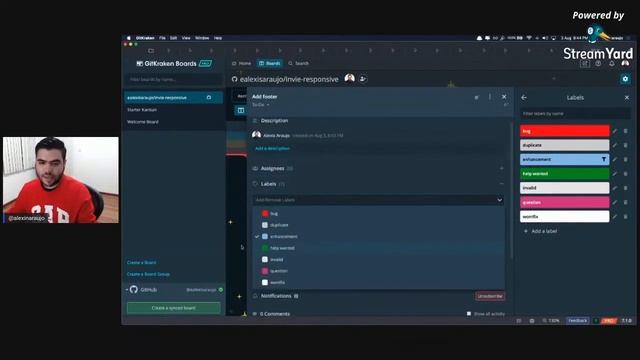Click Add a description link
Viewport: 640px width, 360px height.
tap(272, 148)
